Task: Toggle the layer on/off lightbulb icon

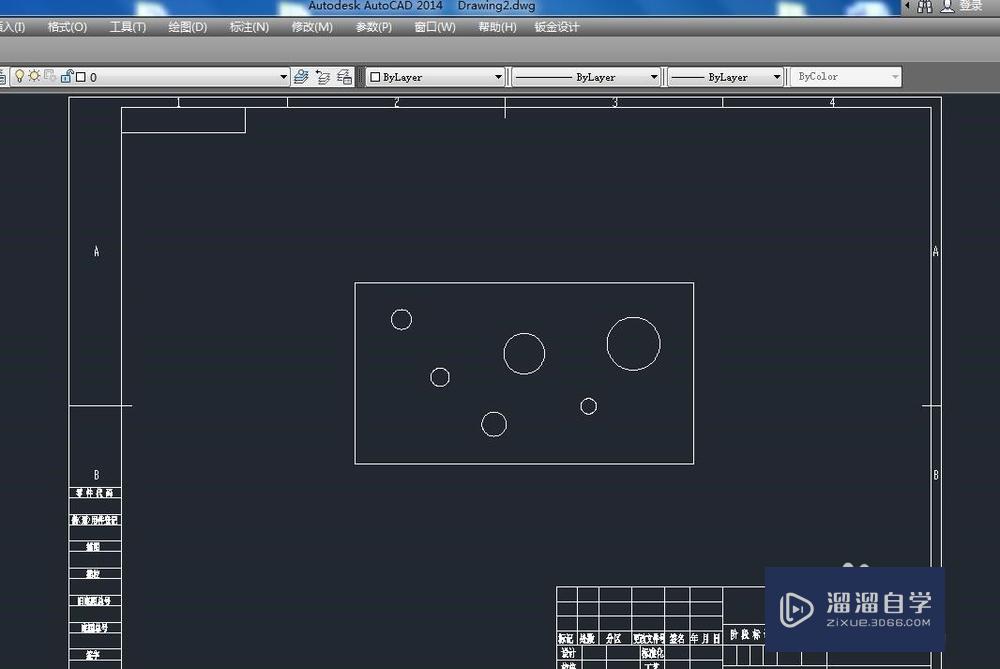Action: [19, 77]
